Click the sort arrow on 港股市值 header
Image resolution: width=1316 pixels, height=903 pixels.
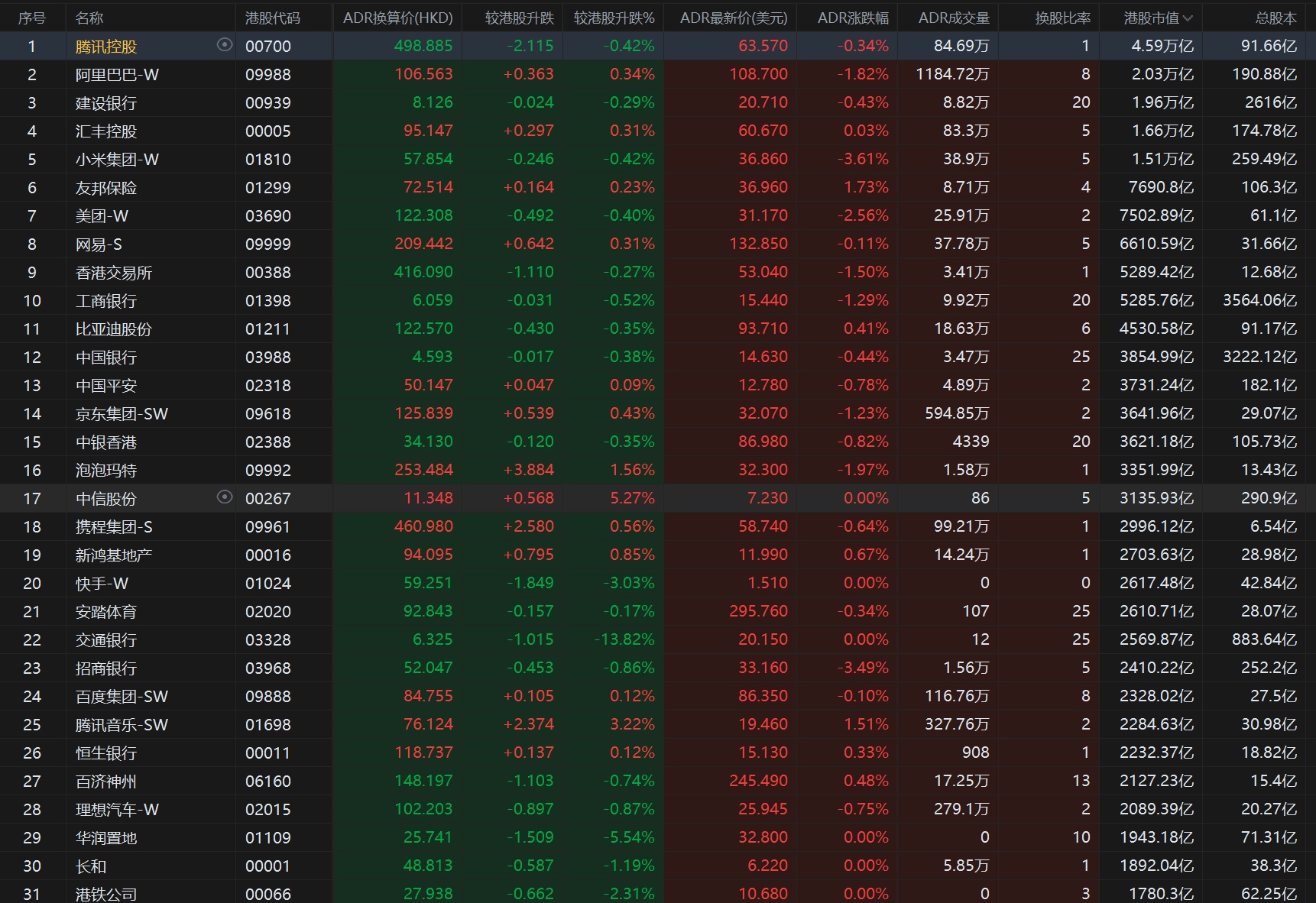[1188, 18]
